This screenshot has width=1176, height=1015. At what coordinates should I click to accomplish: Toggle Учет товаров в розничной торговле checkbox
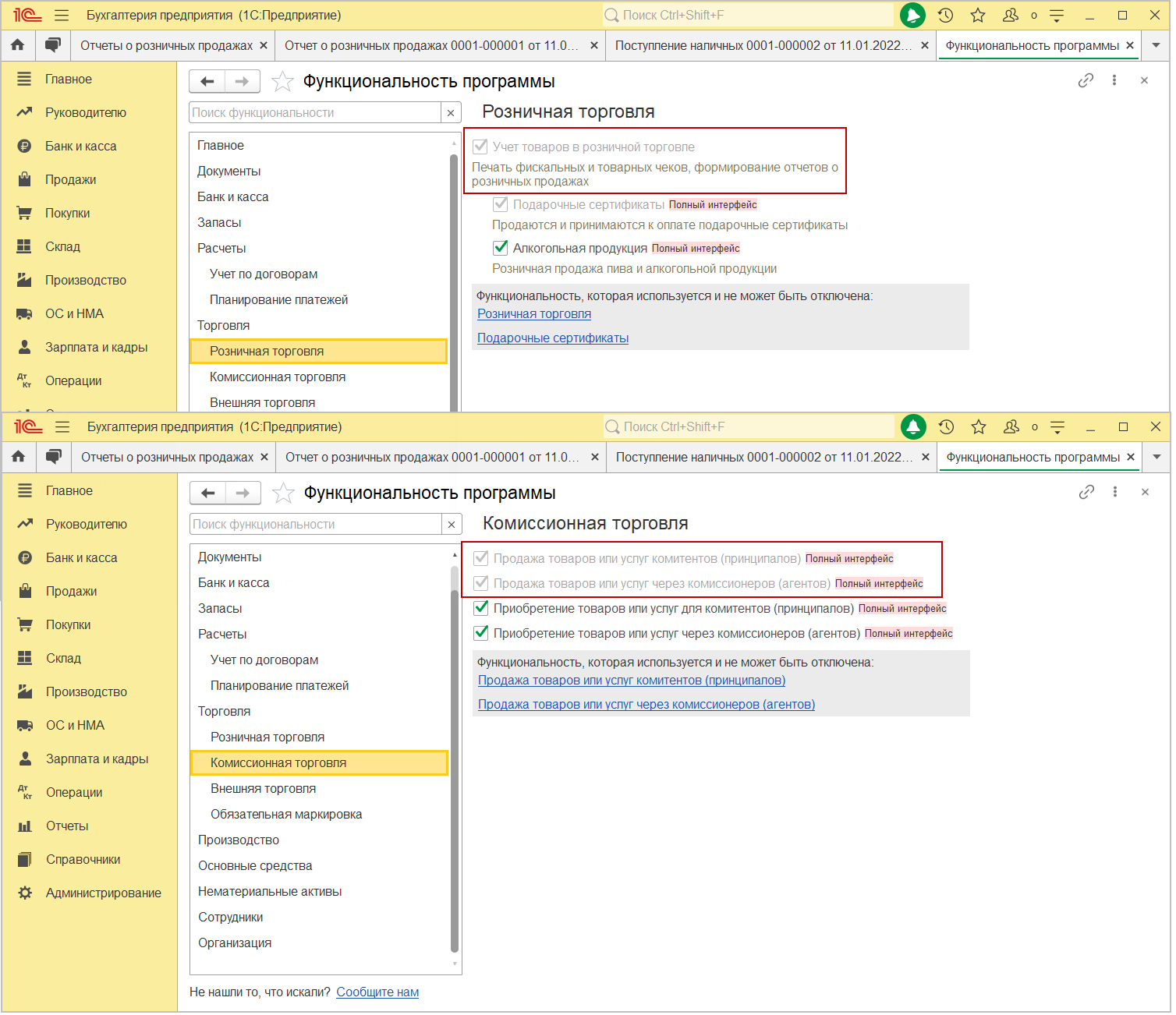[x=480, y=147]
